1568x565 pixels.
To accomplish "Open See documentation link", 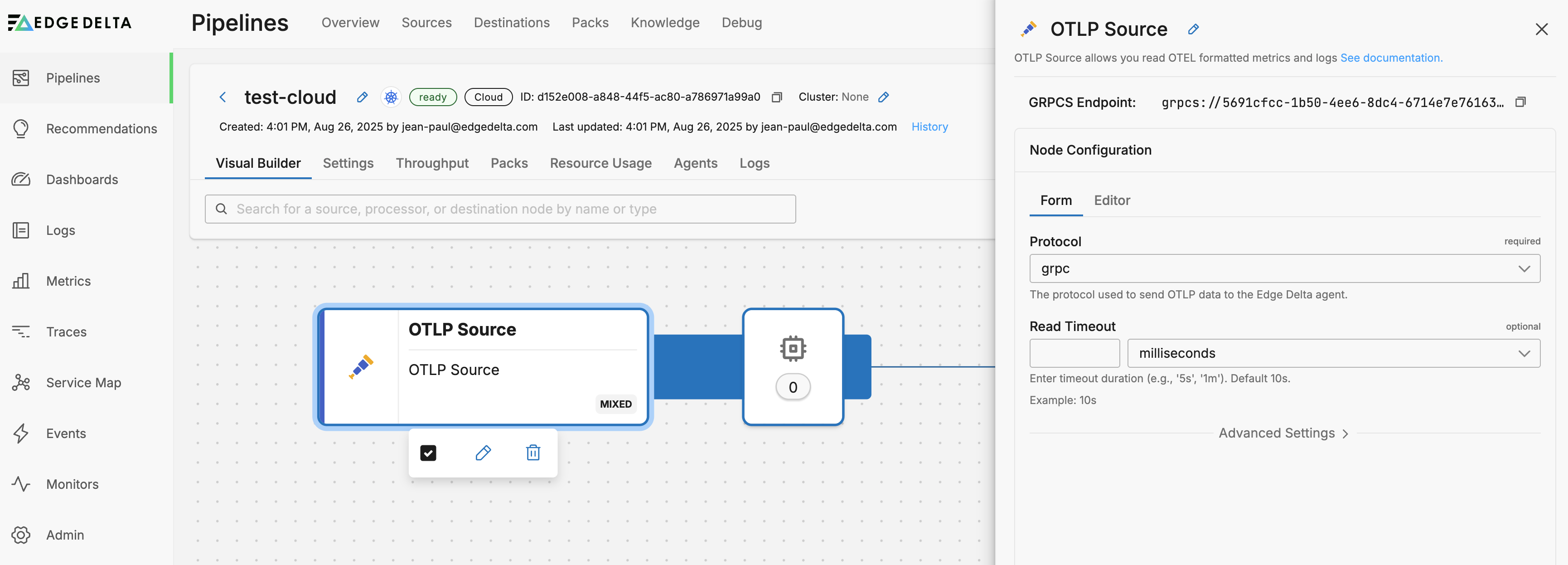I will pos(1391,58).
